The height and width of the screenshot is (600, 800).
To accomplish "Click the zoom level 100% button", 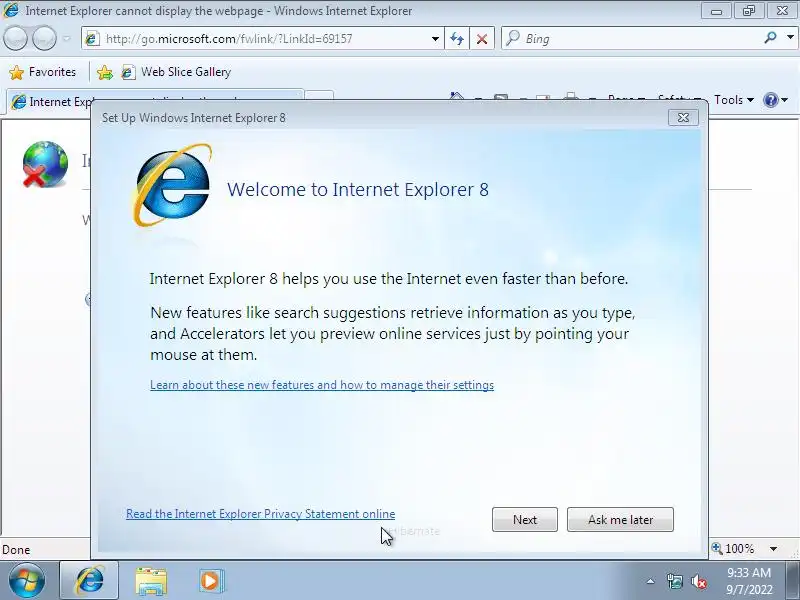I will point(733,549).
